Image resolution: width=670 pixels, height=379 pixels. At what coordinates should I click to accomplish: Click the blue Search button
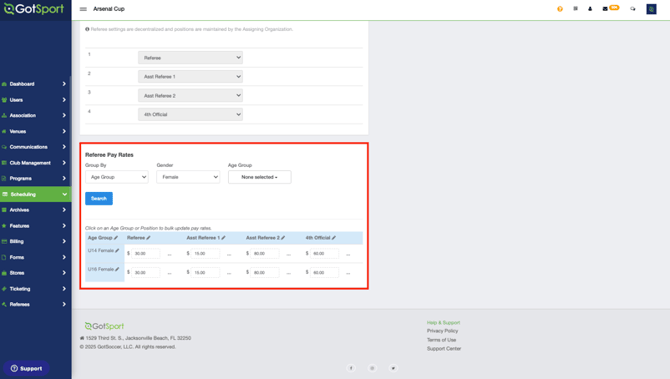[x=99, y=198]
